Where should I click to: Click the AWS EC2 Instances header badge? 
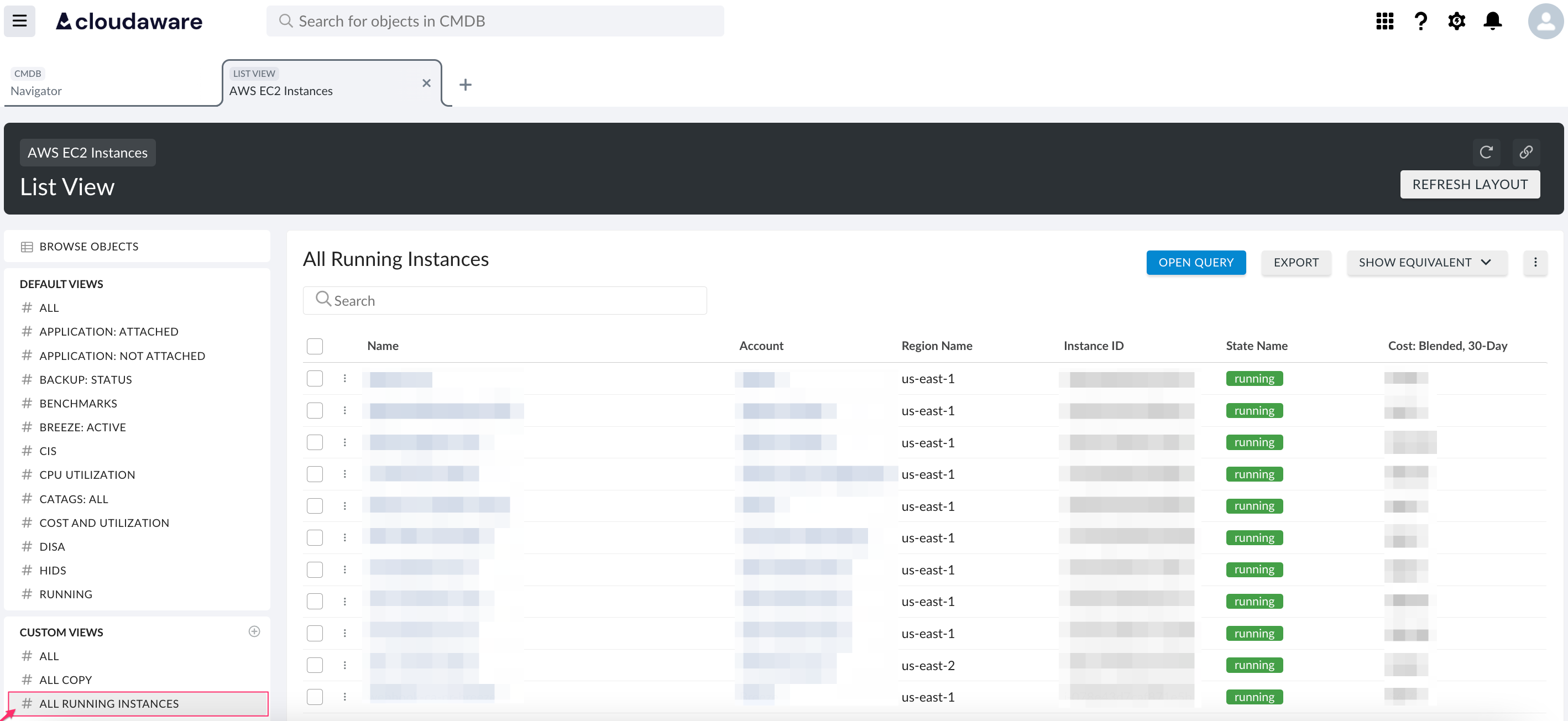(x=88, y=152)
